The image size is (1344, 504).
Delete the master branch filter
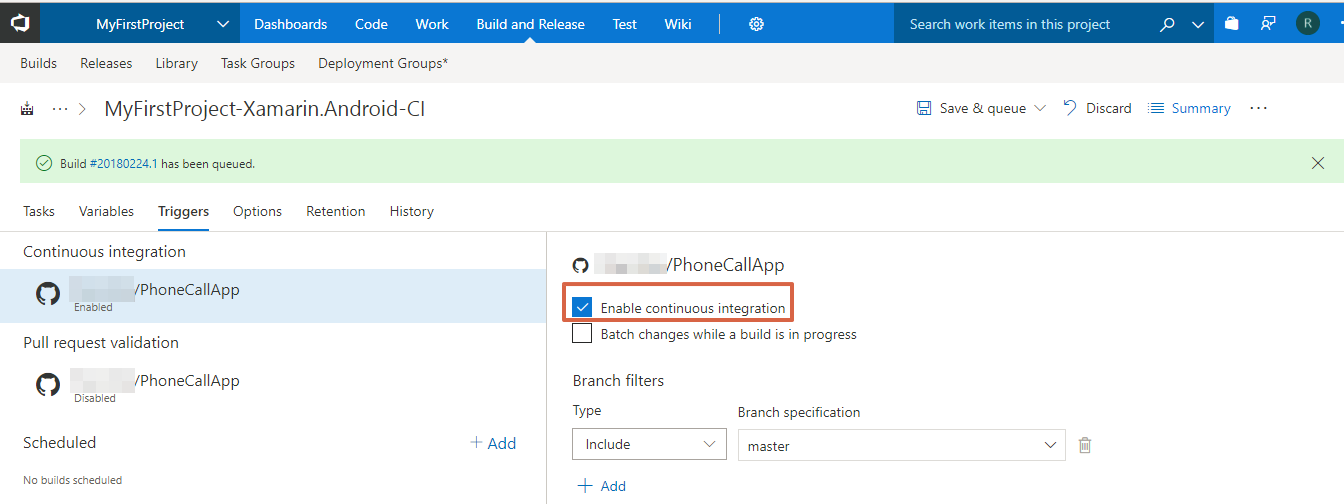1084,445
